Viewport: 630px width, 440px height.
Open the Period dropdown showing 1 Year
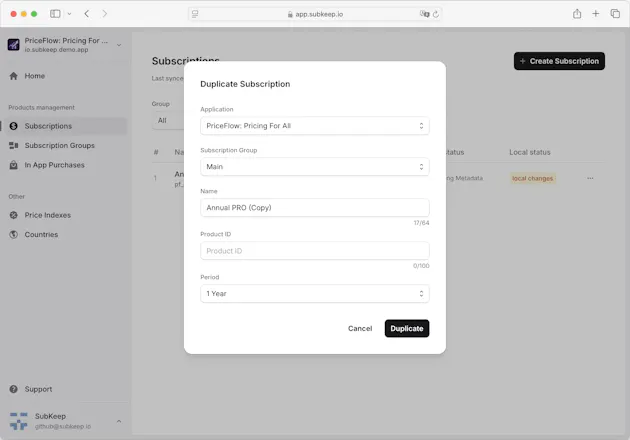(315, 294)
